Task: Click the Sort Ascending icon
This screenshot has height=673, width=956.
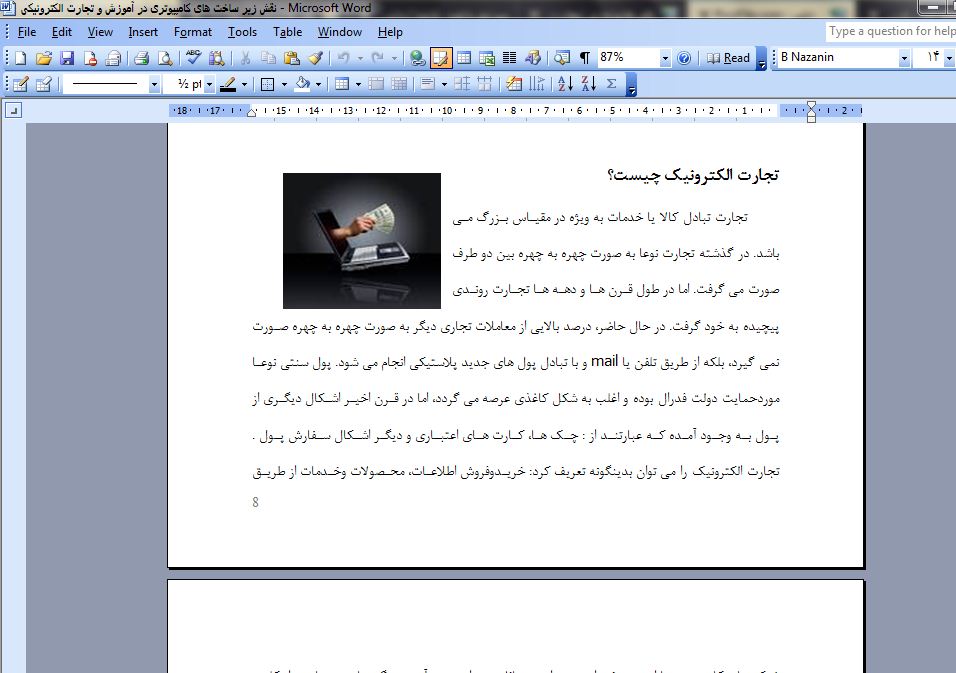Action: 564,84
